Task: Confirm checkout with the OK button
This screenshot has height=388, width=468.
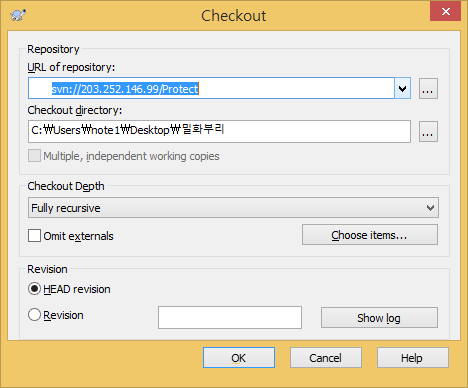Action: pos(239,358)
